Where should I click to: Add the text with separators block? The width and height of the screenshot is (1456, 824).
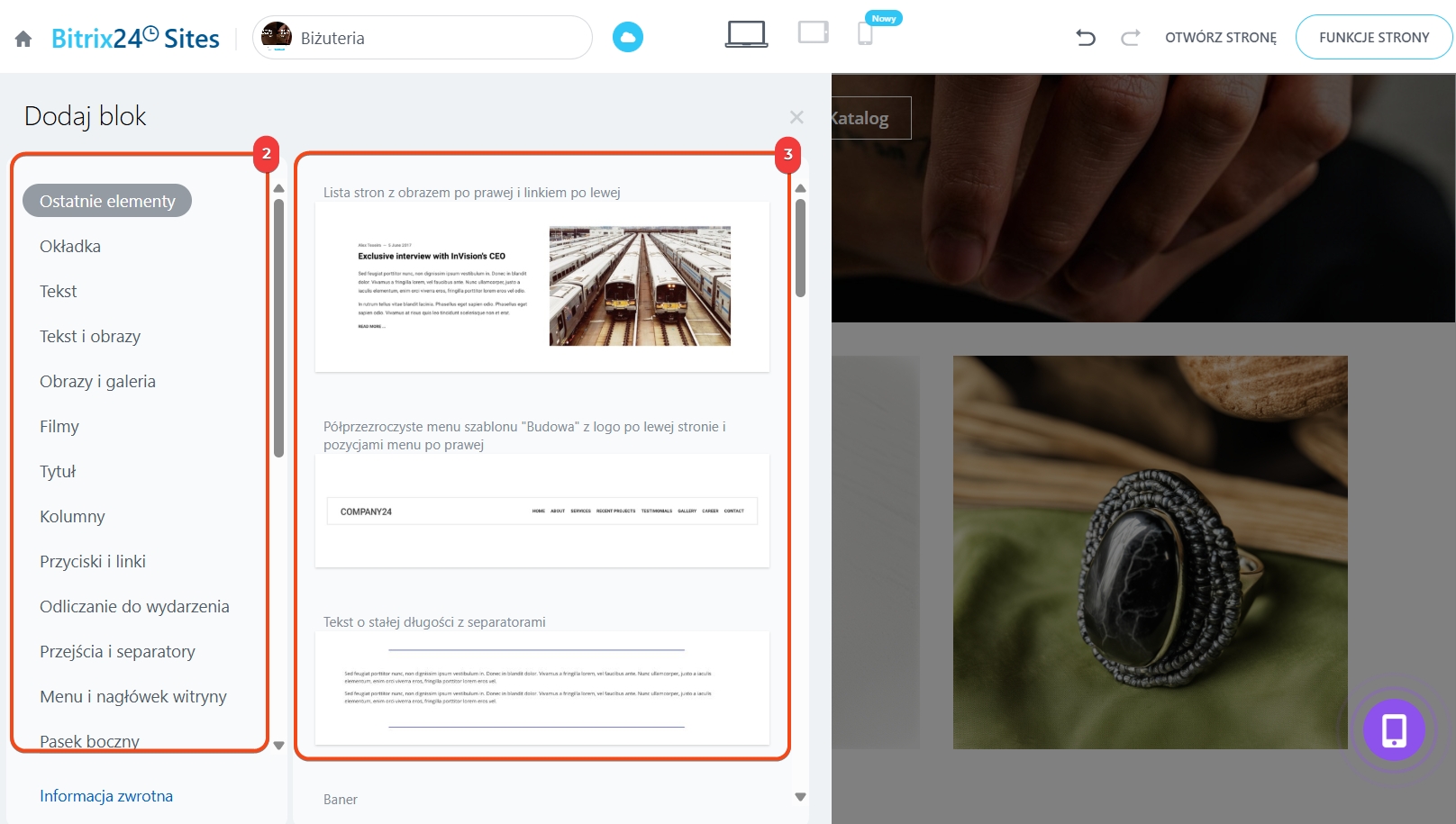tap(542, 688)
